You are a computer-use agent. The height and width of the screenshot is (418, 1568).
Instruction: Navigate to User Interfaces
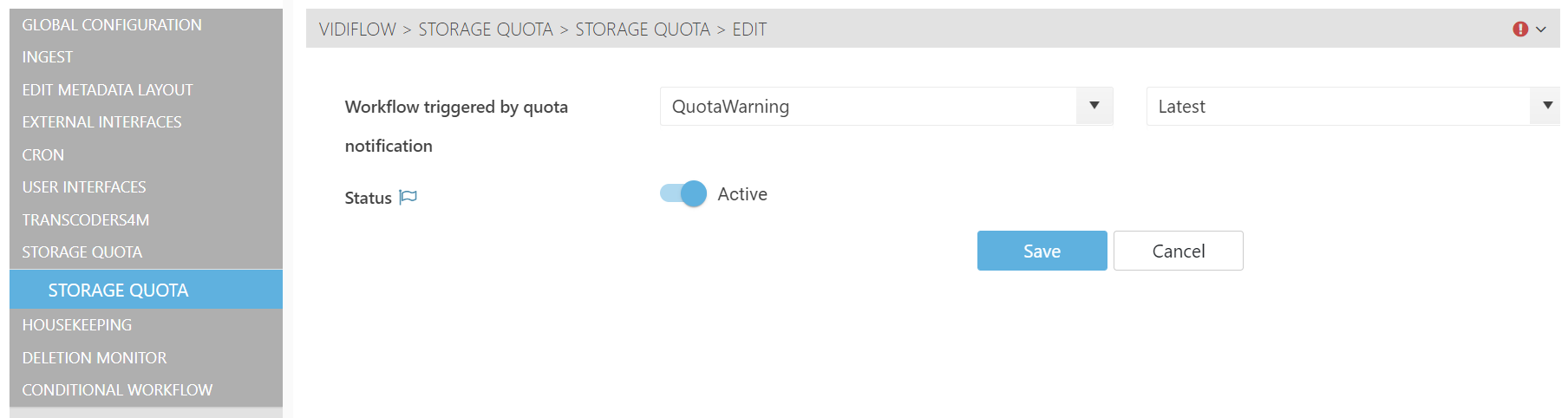pos(84,187)
